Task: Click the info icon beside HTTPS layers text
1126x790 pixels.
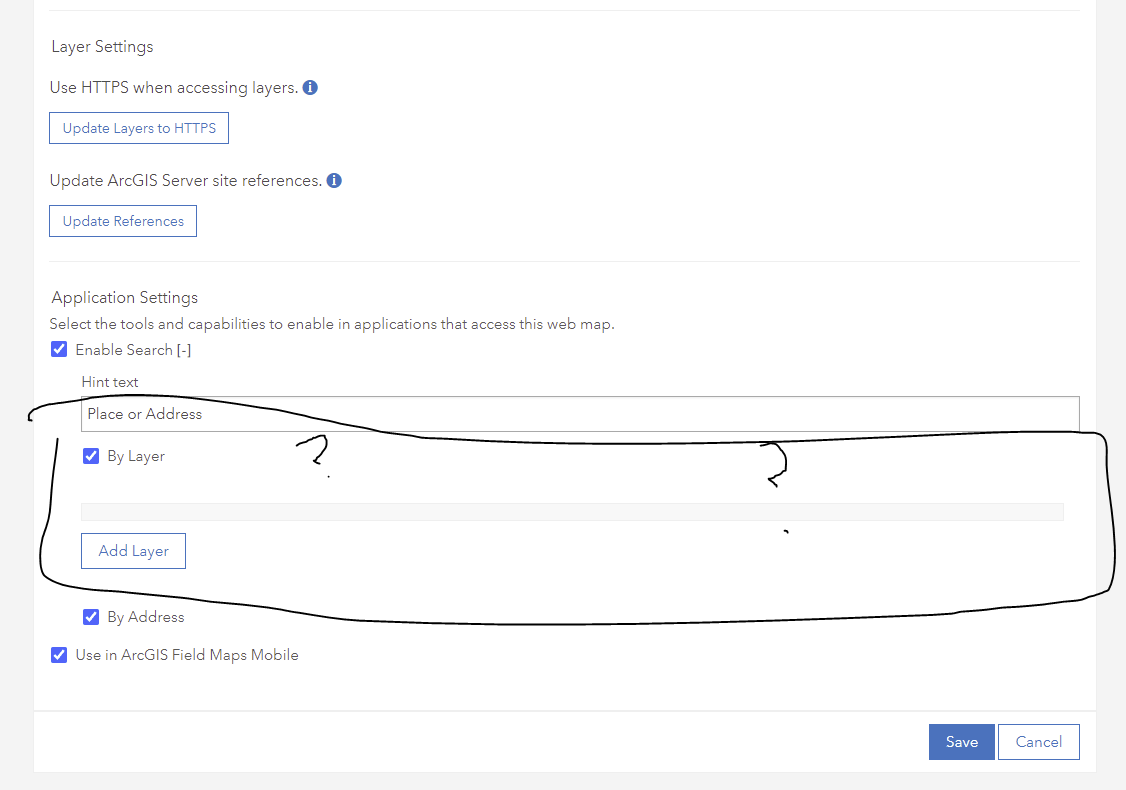Action: 310,88
